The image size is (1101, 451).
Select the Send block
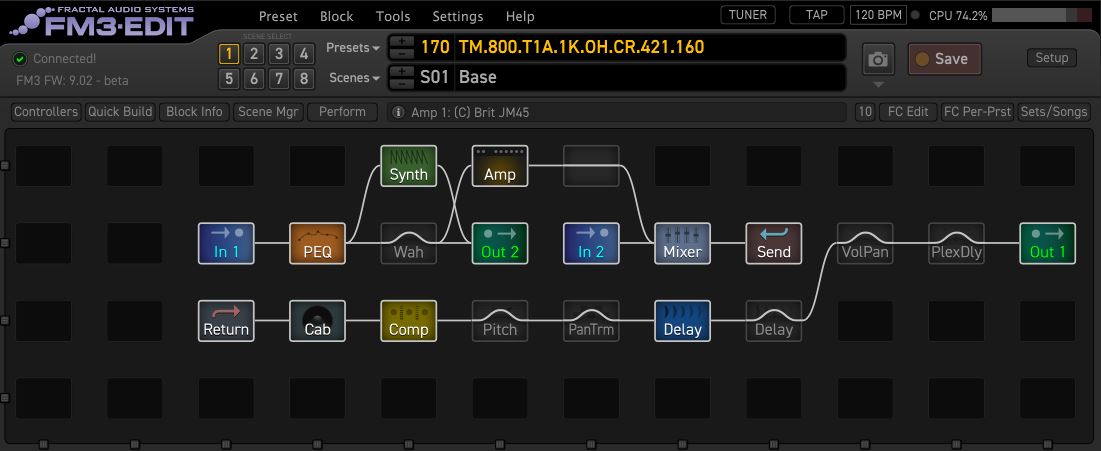[774, 243]
